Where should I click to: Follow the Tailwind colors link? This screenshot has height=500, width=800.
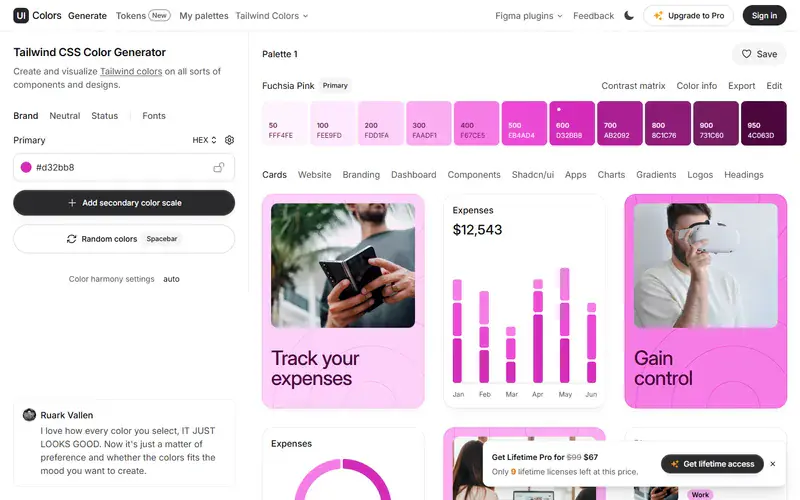coord(131,71)
